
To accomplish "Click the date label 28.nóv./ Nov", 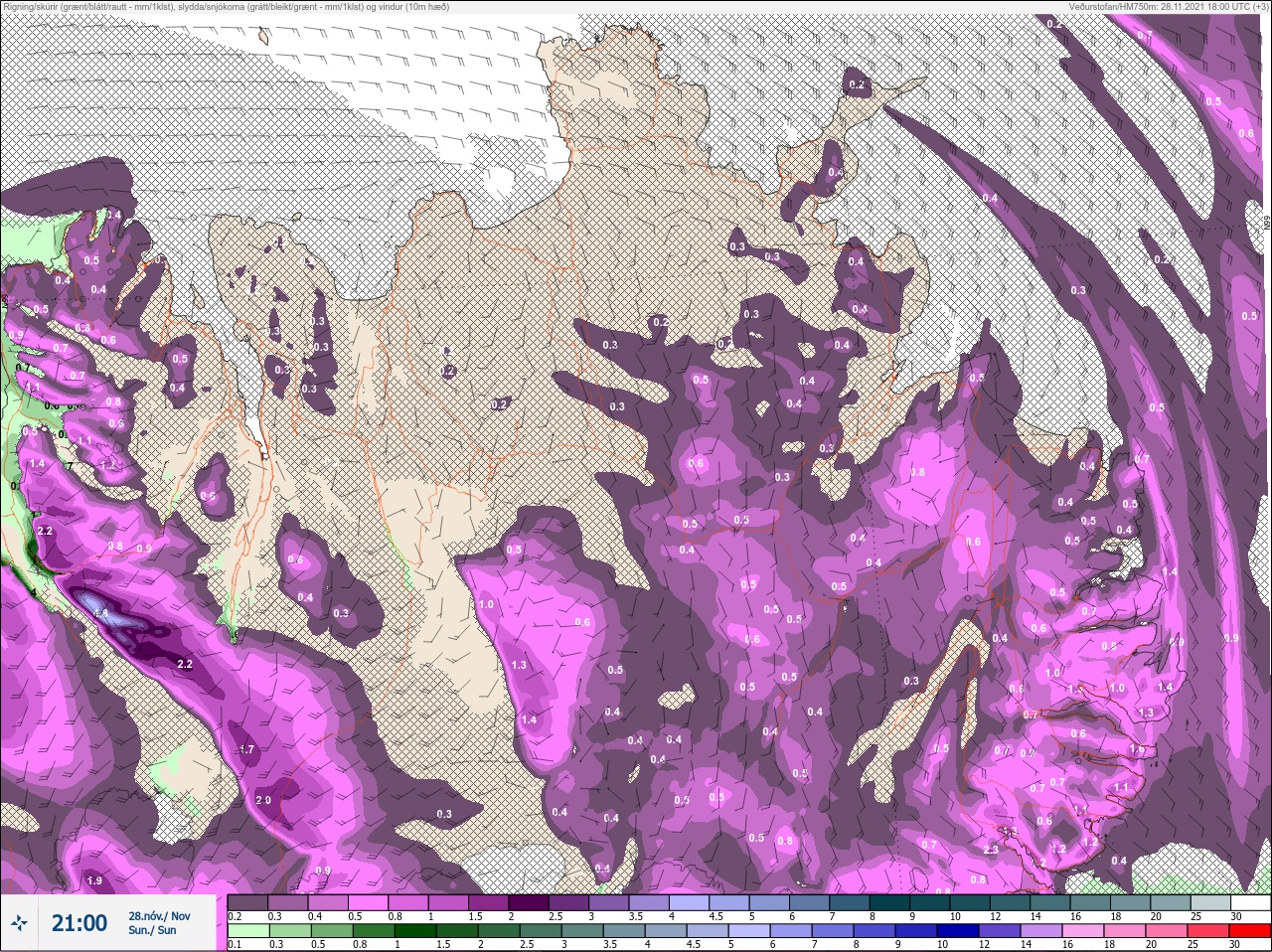I will 159,916.
